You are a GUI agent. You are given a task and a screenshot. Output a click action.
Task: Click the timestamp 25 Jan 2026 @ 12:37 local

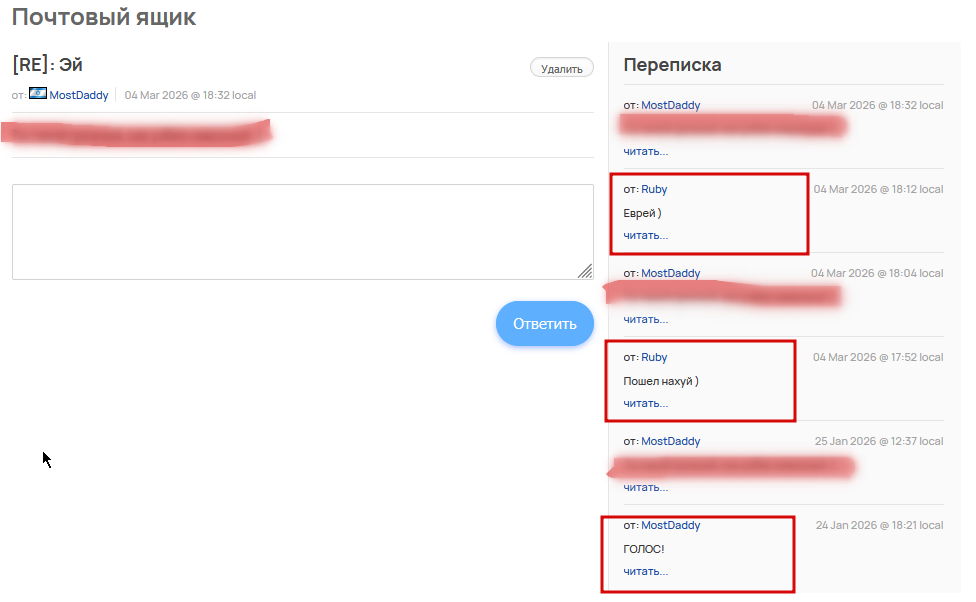pos(879,441)
